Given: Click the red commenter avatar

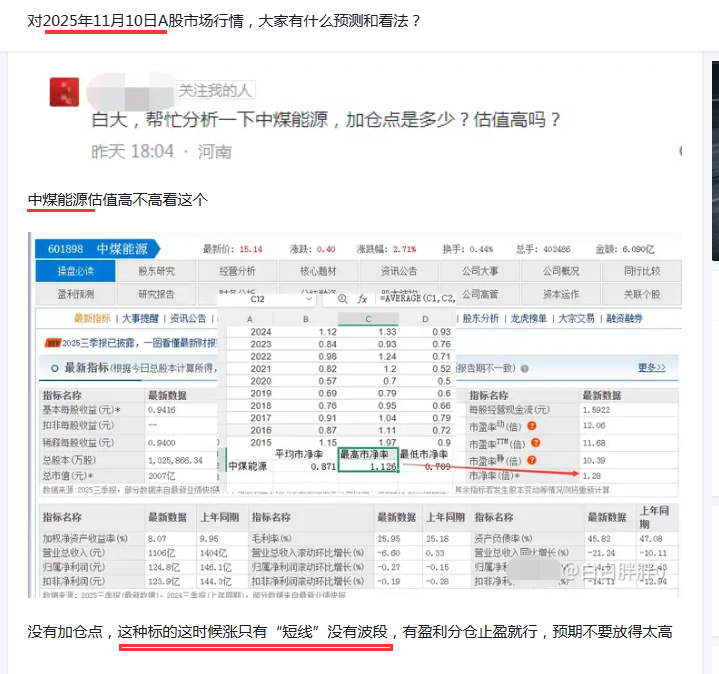Looking at the screenshot, I should coord(64,92).
